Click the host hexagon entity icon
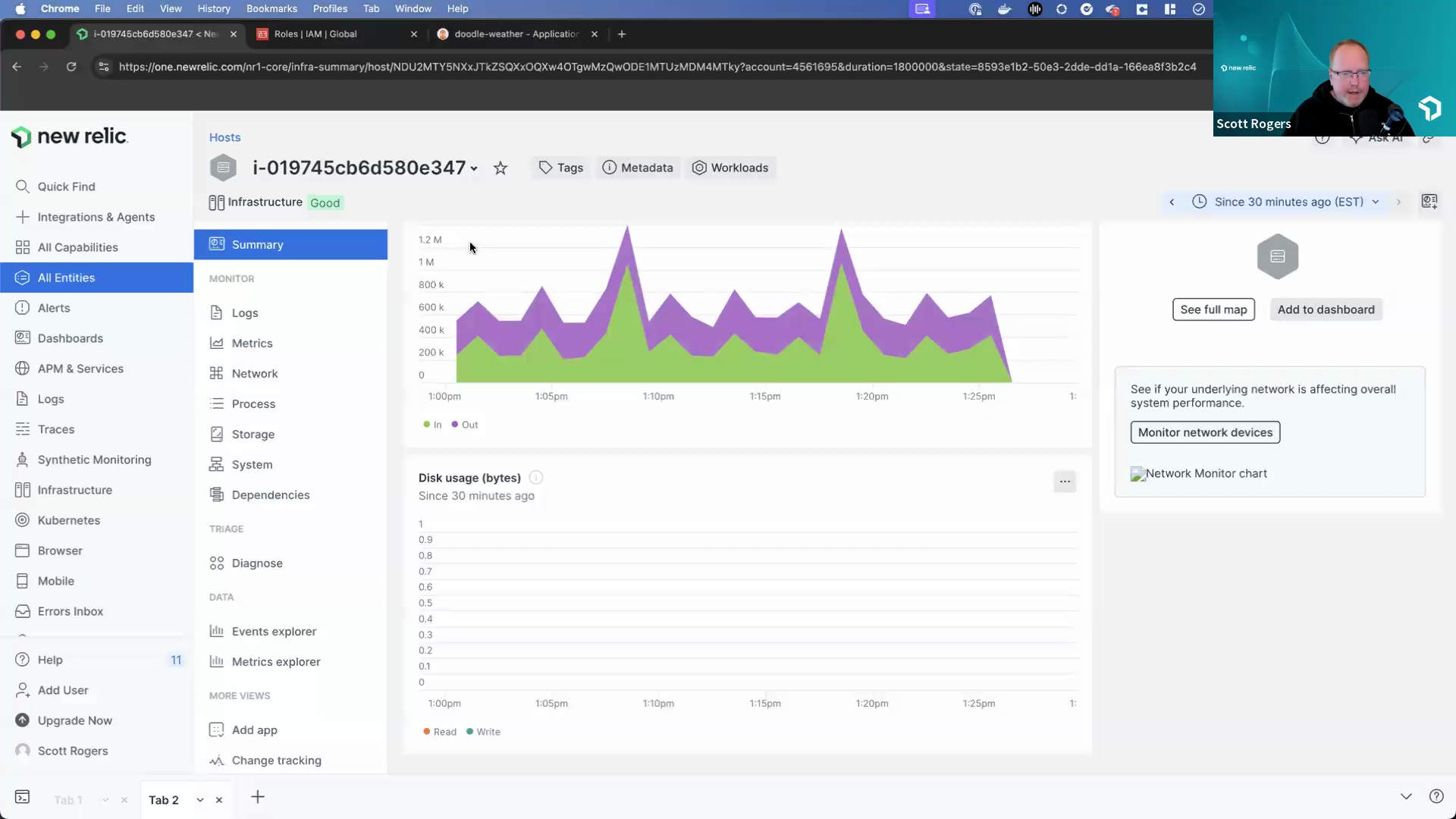 (x=223, y=168)
